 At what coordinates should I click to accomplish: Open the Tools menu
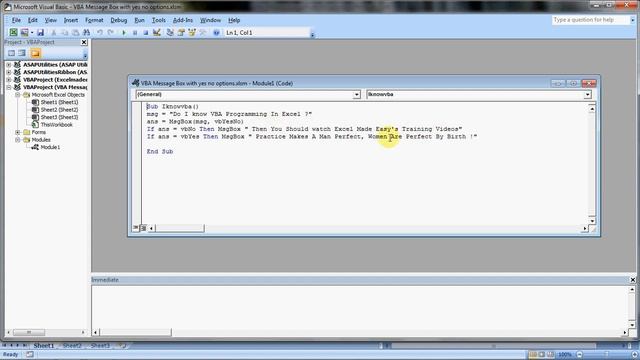click(159, 20)
